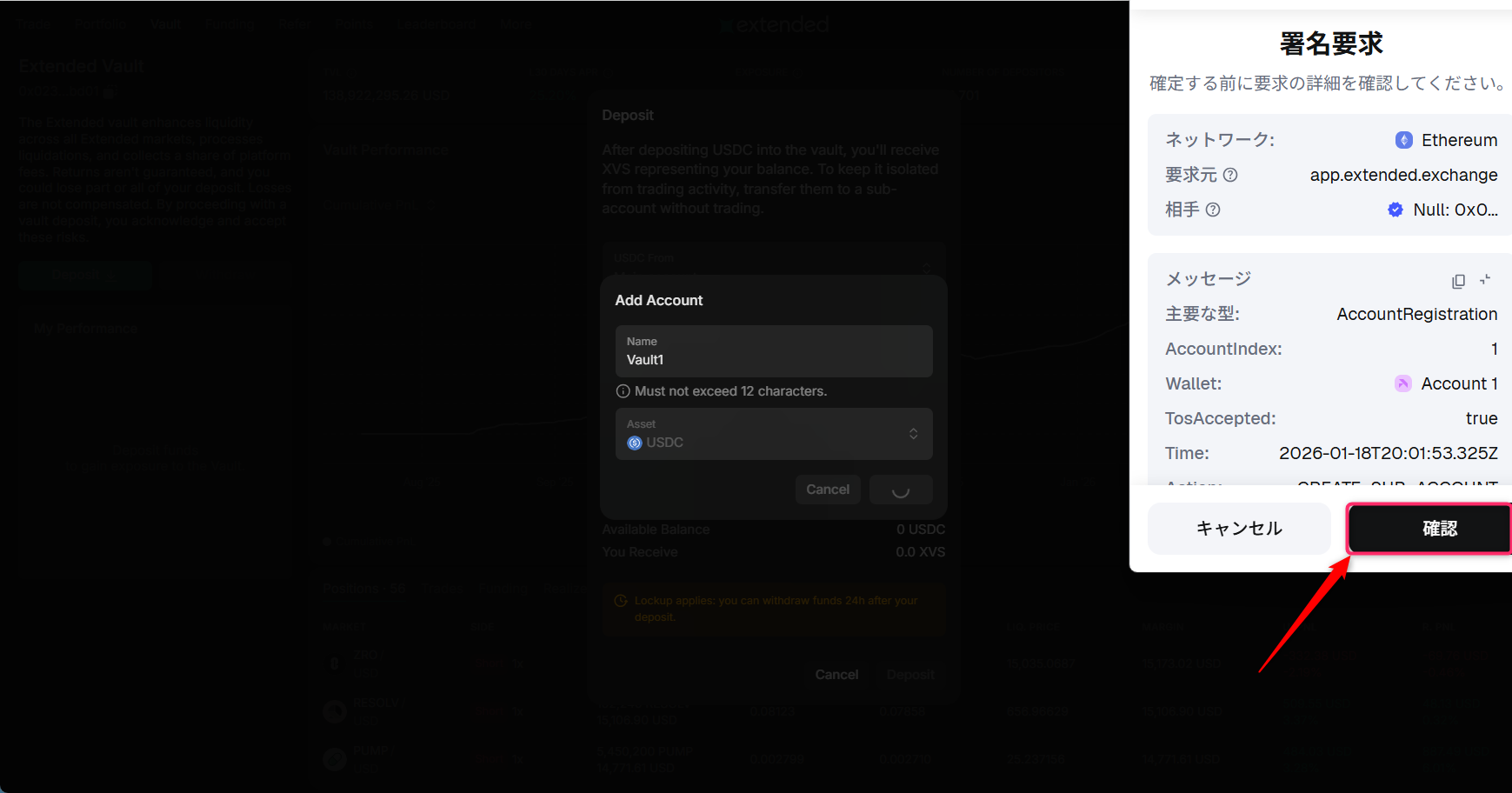Click the help icon next to 要求元
1512x793 pixels.
pos(1230,175)
